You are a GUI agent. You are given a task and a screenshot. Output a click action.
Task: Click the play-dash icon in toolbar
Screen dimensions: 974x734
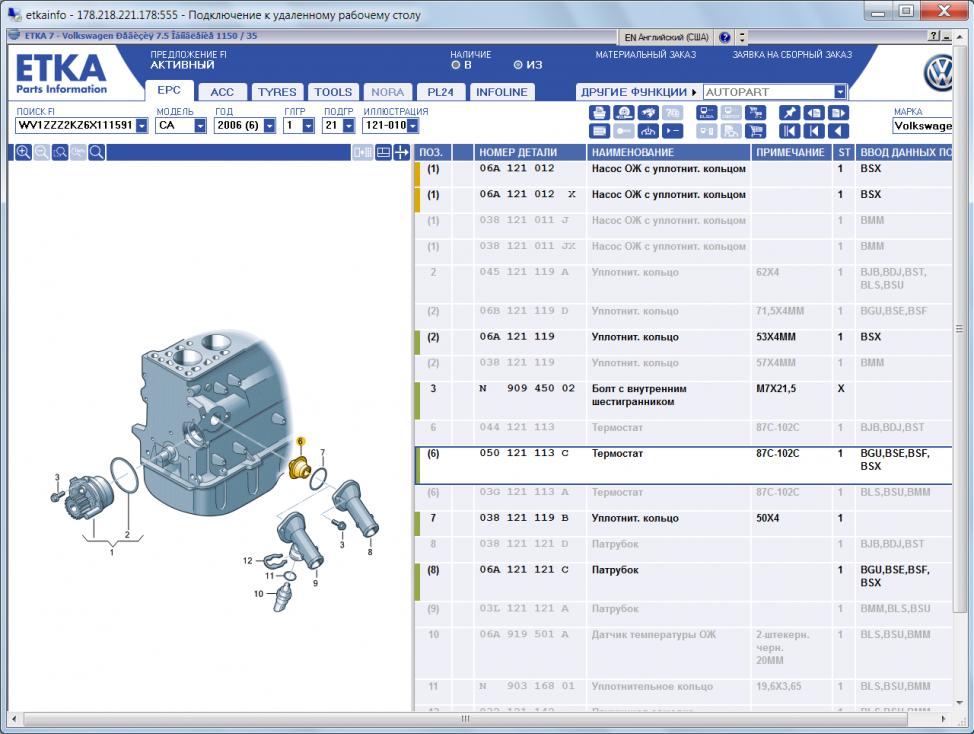click(672, 131)
